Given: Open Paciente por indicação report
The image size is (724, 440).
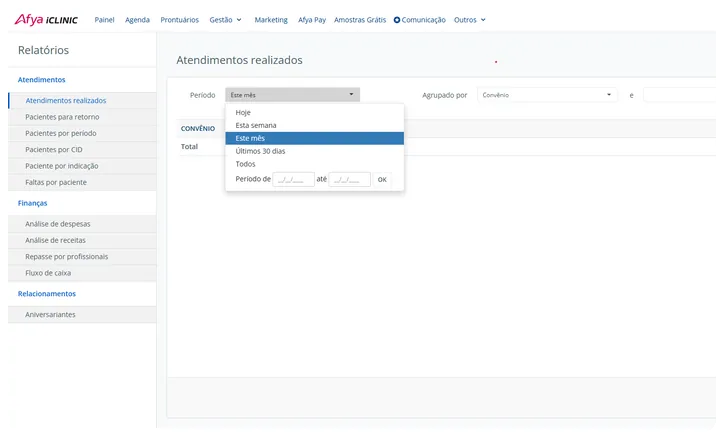Looking at the screenshot, I should click(x=82, y=166).
